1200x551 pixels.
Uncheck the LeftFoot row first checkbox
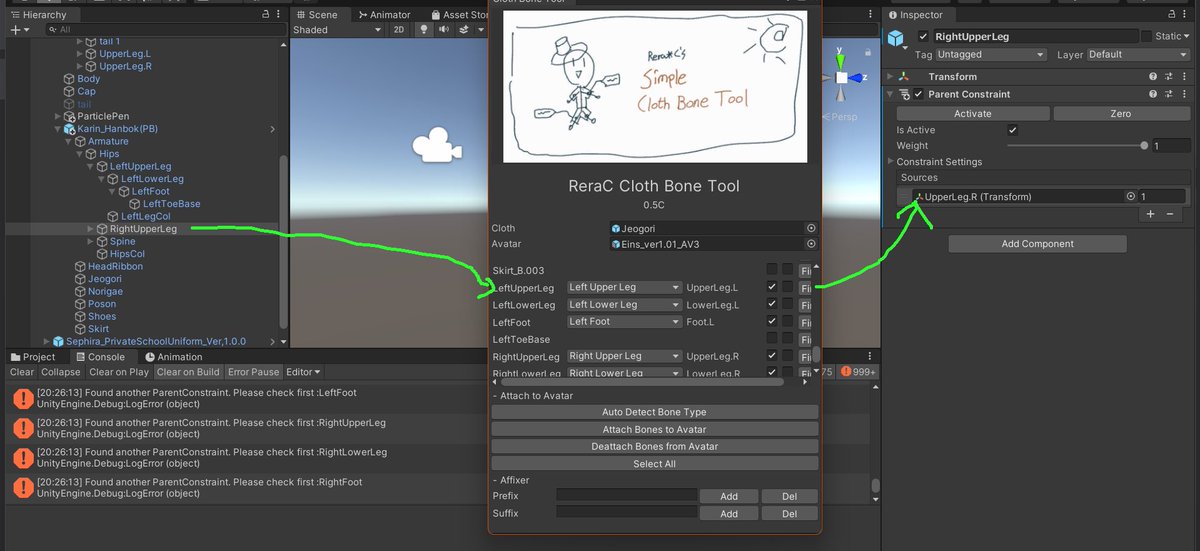pyautogui.click(x=772, y=322)
